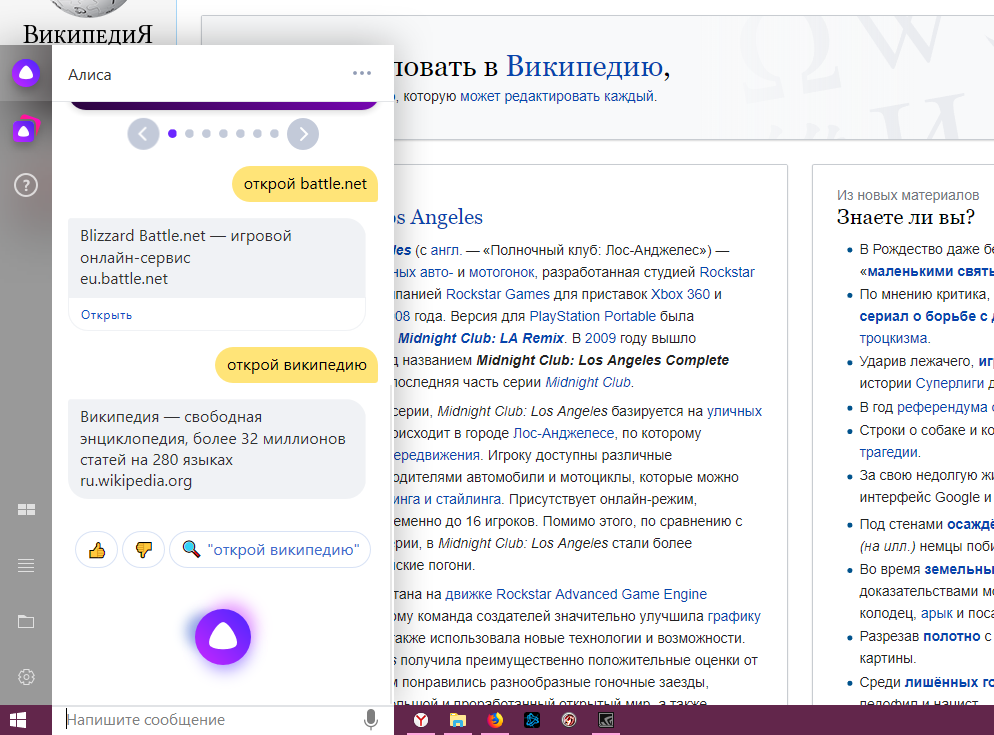This screenshot has height=735, width=994.
Task: Go to next carousel card with right arrow
Action: click(x=303, y=134)
